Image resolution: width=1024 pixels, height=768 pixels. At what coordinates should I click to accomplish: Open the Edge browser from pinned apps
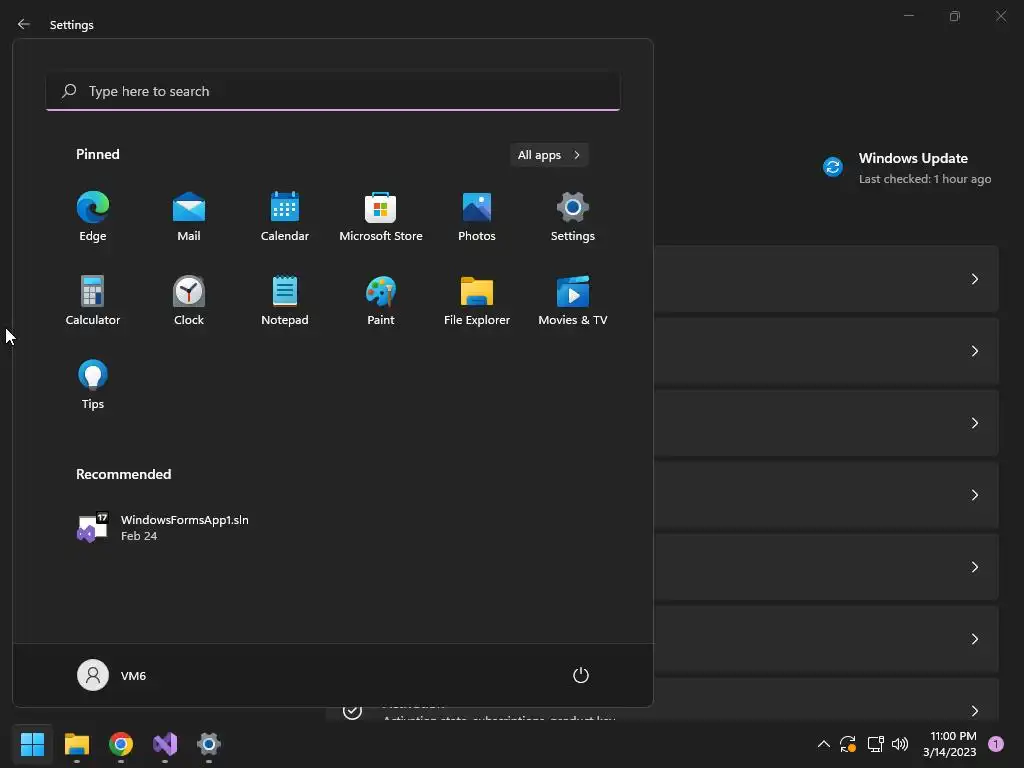(93, 217)
